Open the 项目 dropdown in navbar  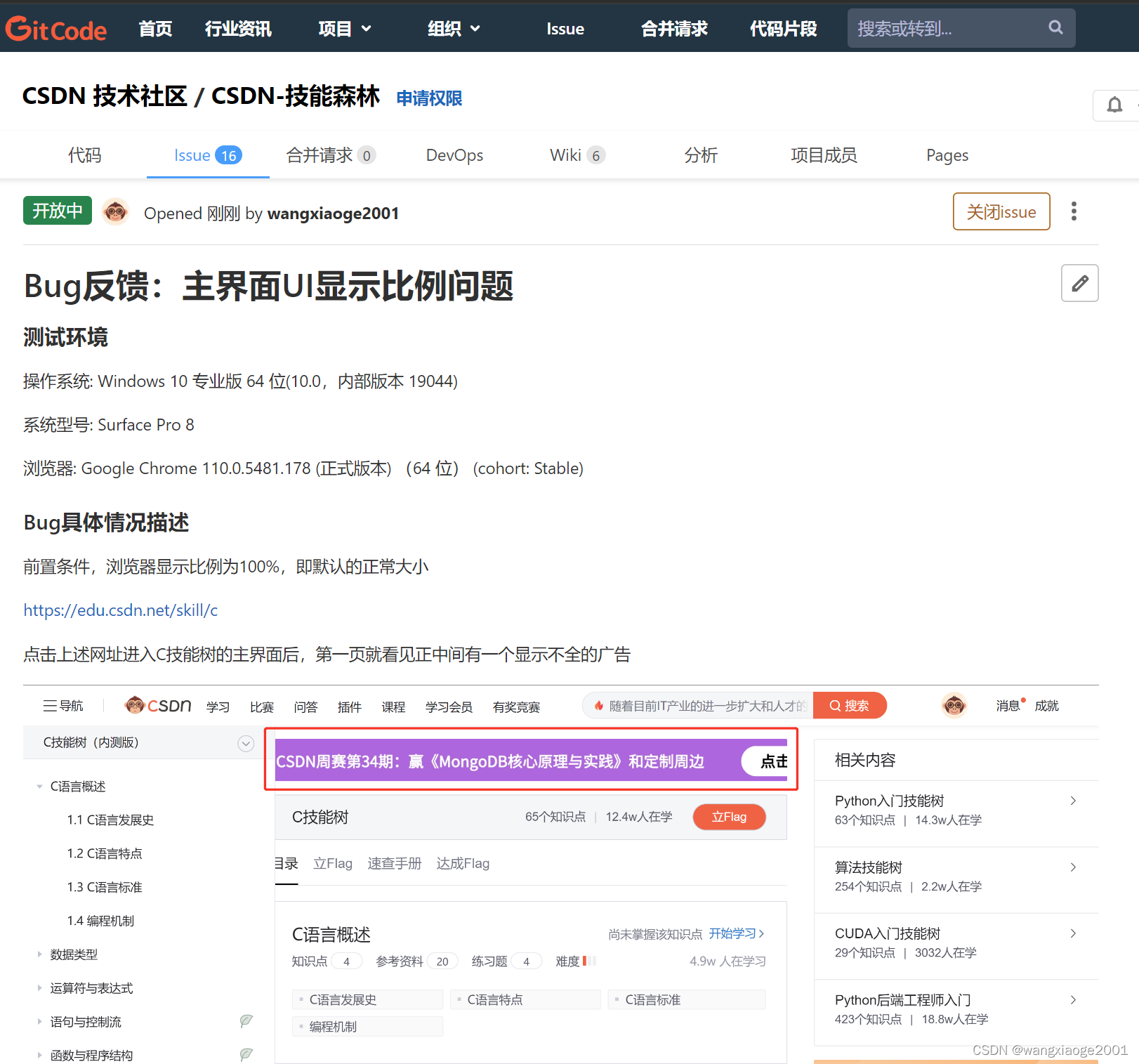(x=345, y=29)
